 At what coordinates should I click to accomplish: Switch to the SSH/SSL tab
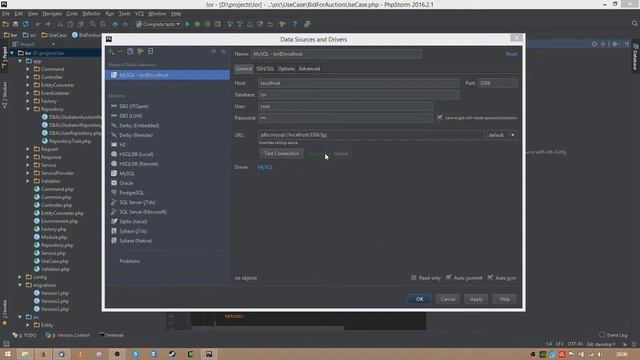tap(265, 69)
